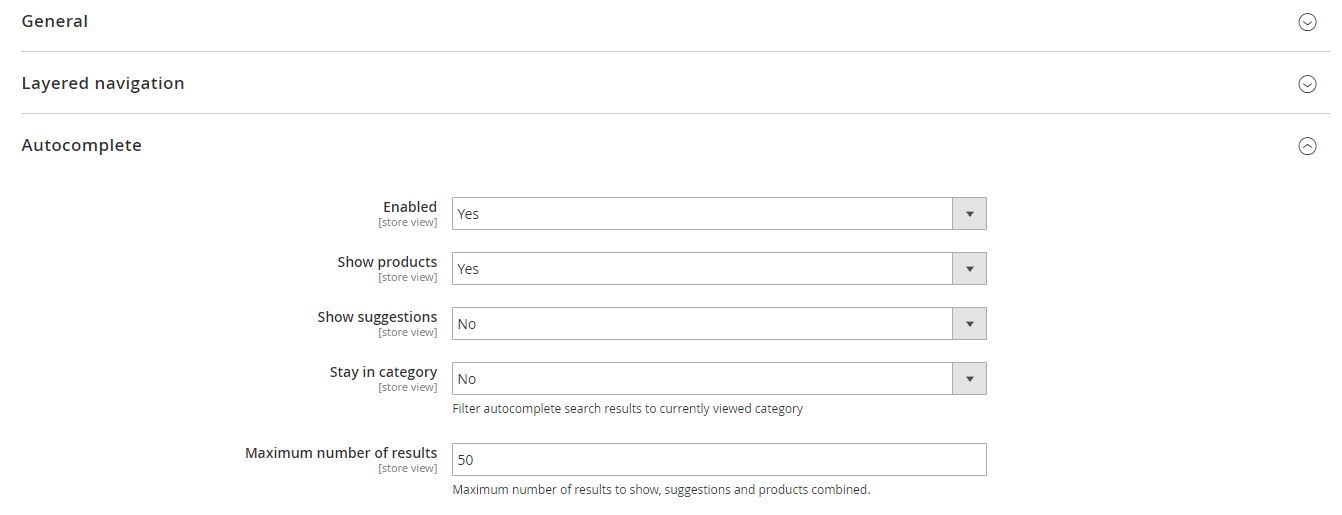Expand Layered navigation using its circle chevron
Screen dimensions: 1342x515
pos(1307,84)
